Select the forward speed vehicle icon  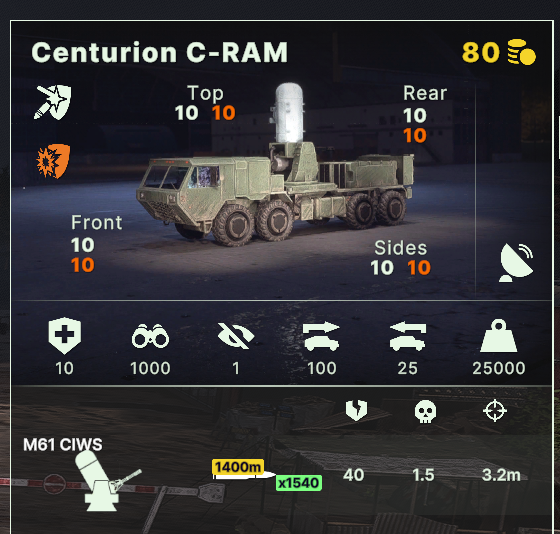pos(321,336)
